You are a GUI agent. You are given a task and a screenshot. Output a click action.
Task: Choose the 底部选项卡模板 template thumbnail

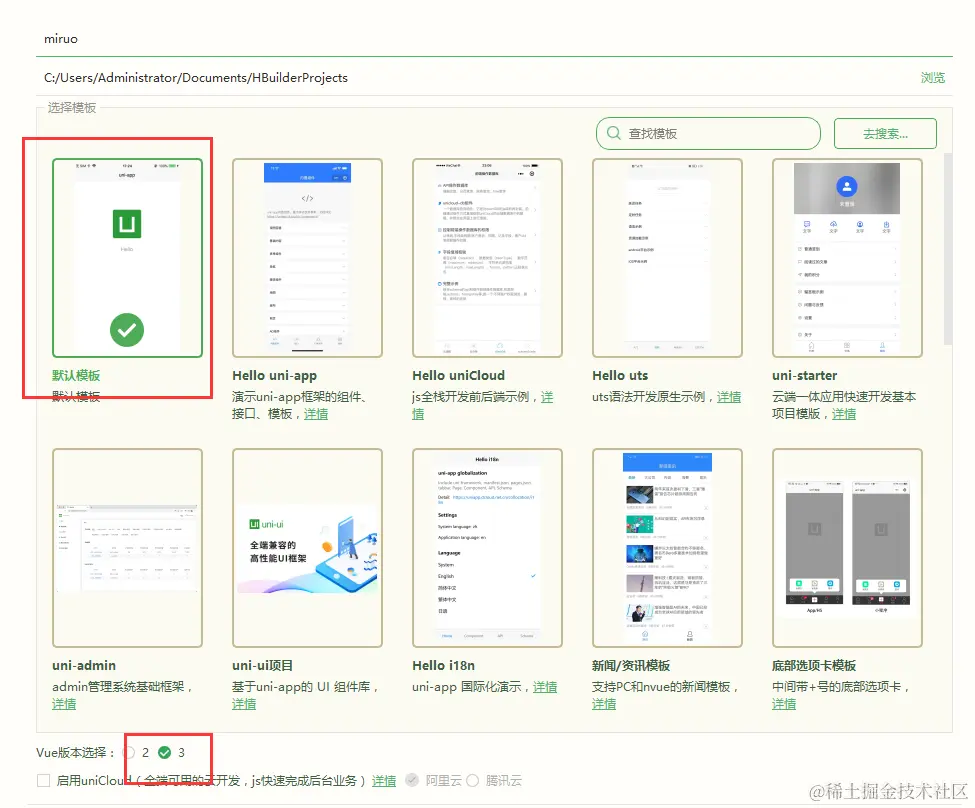click(x=847, y=547)
